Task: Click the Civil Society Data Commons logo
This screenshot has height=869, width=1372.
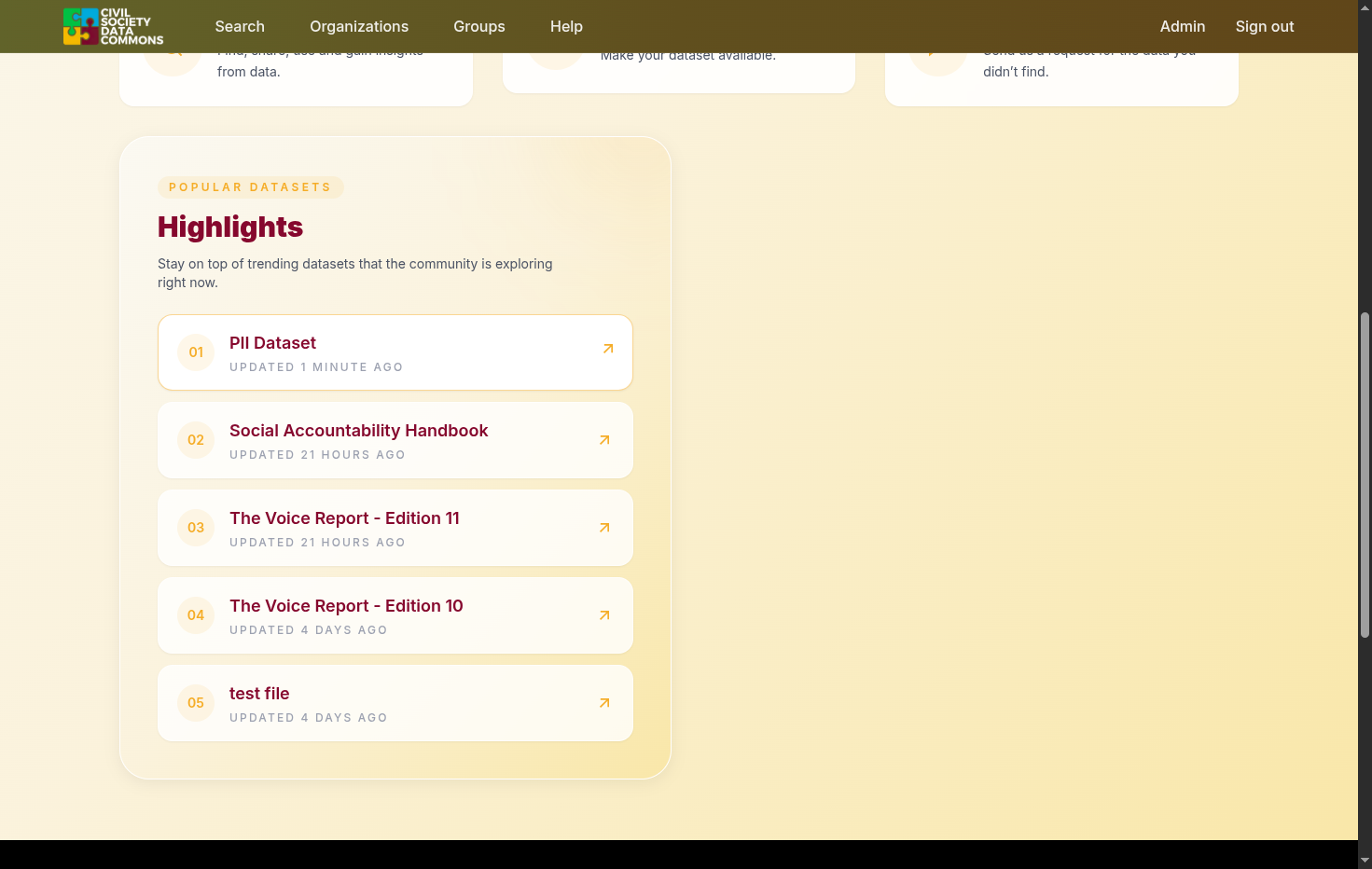Action: pyautogui.click(x=113, y=26)
